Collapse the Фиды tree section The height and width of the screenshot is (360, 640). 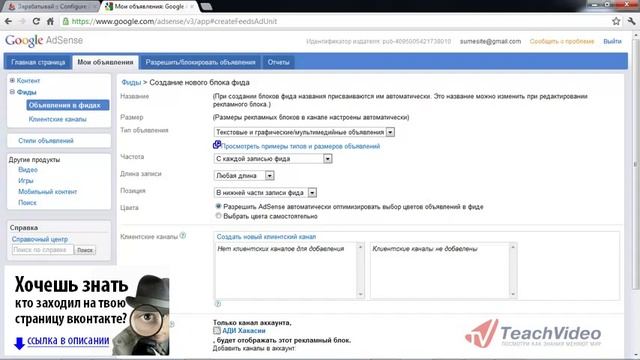(12, 92)
